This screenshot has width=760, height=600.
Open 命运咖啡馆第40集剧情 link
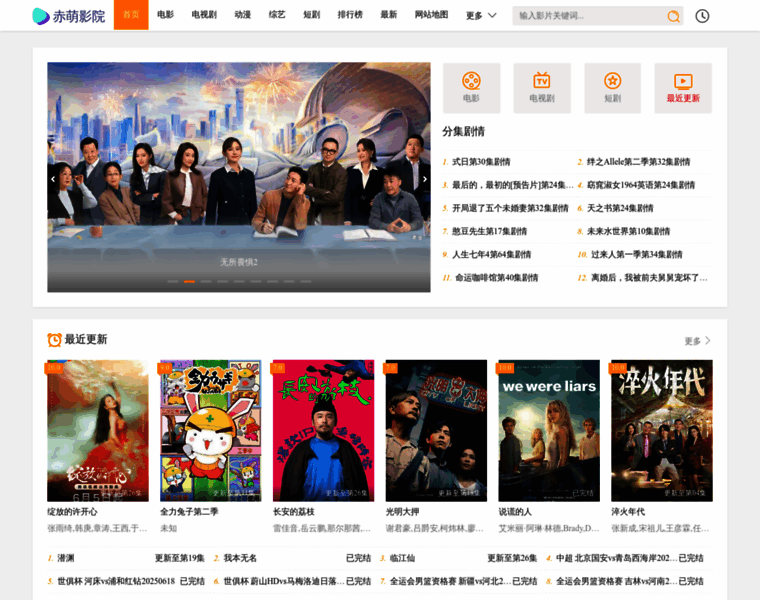[496, 278]
